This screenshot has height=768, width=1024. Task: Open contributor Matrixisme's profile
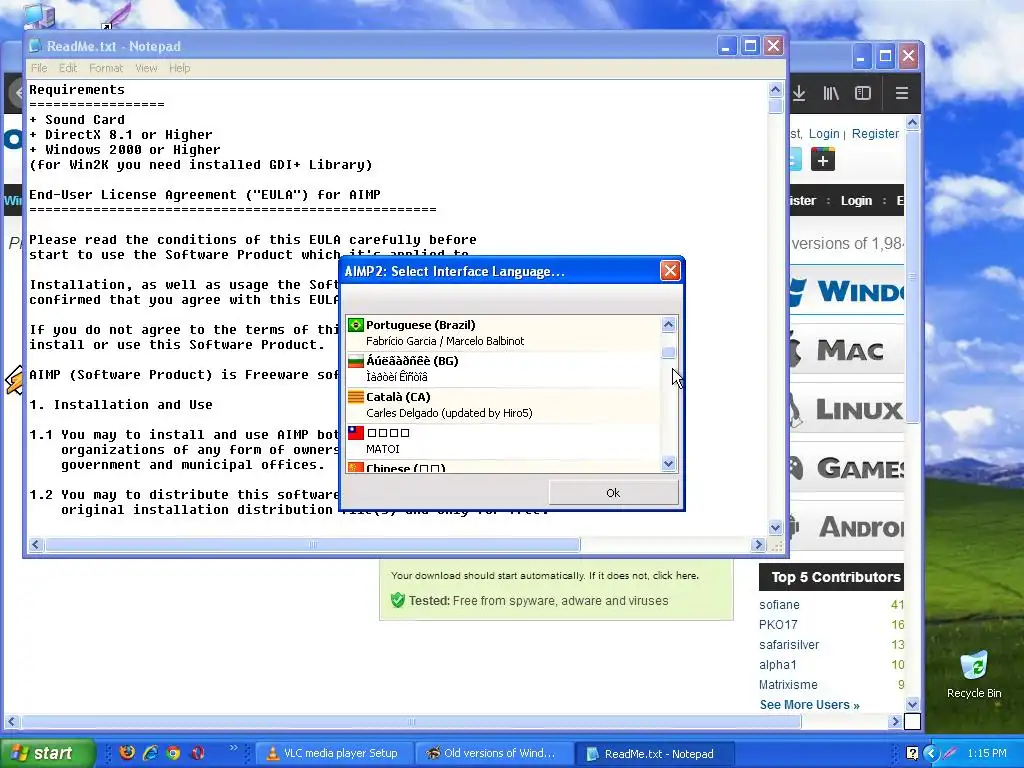click(788, 684)
